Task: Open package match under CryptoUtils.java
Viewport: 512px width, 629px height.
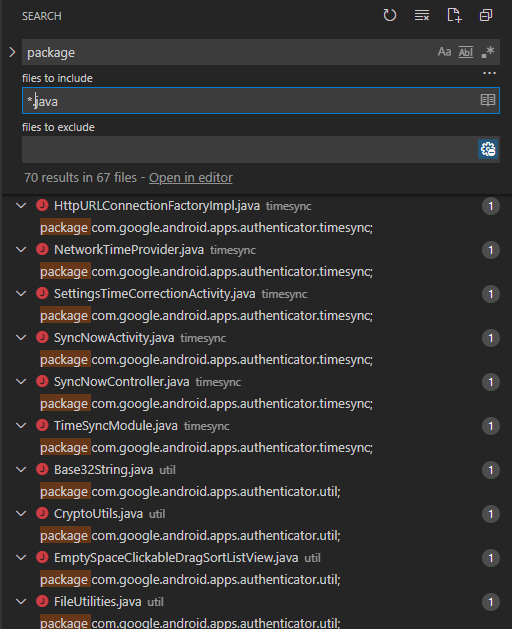Action: 190,536
